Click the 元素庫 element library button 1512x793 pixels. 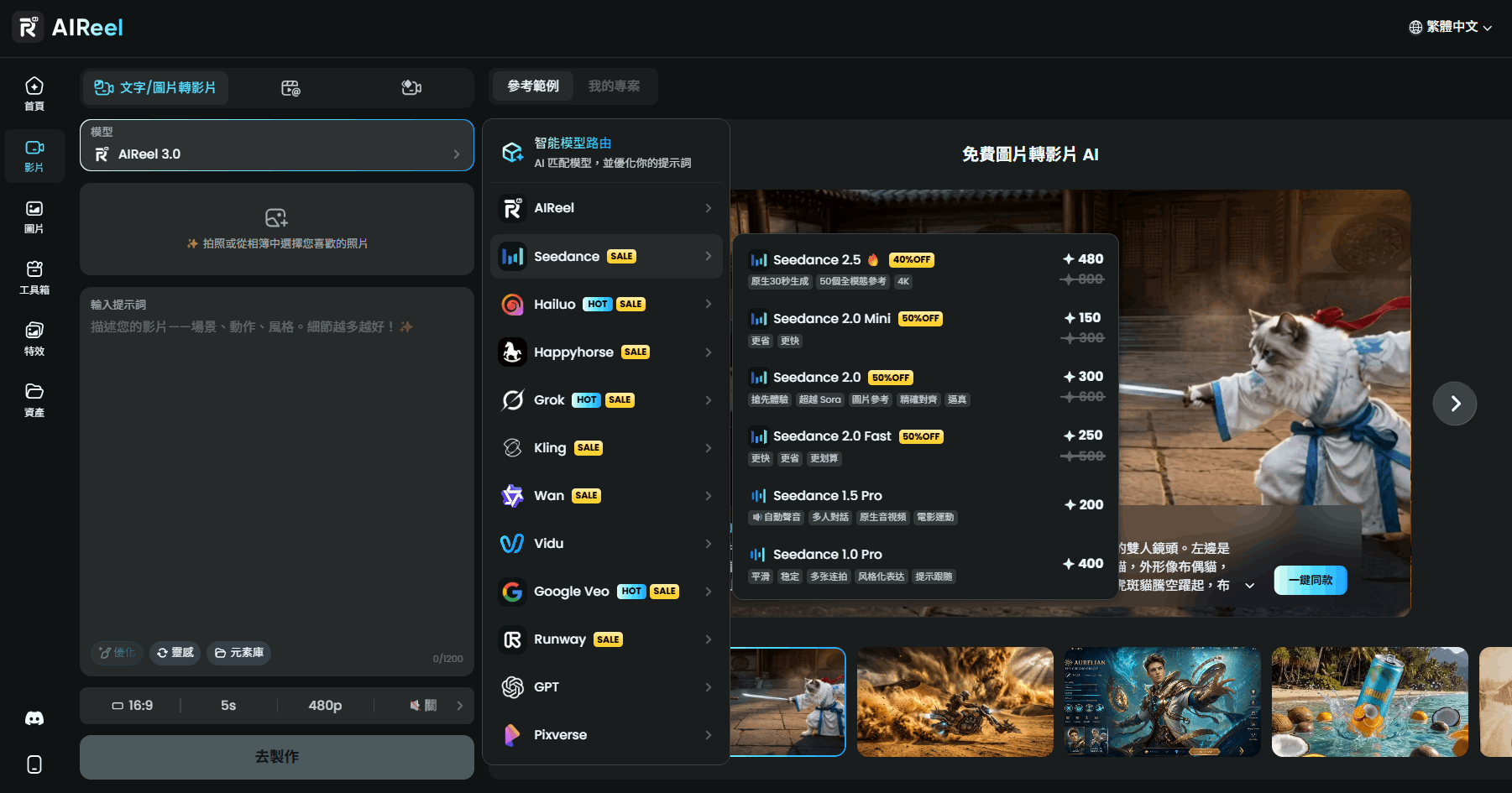(x=239, y=653)
